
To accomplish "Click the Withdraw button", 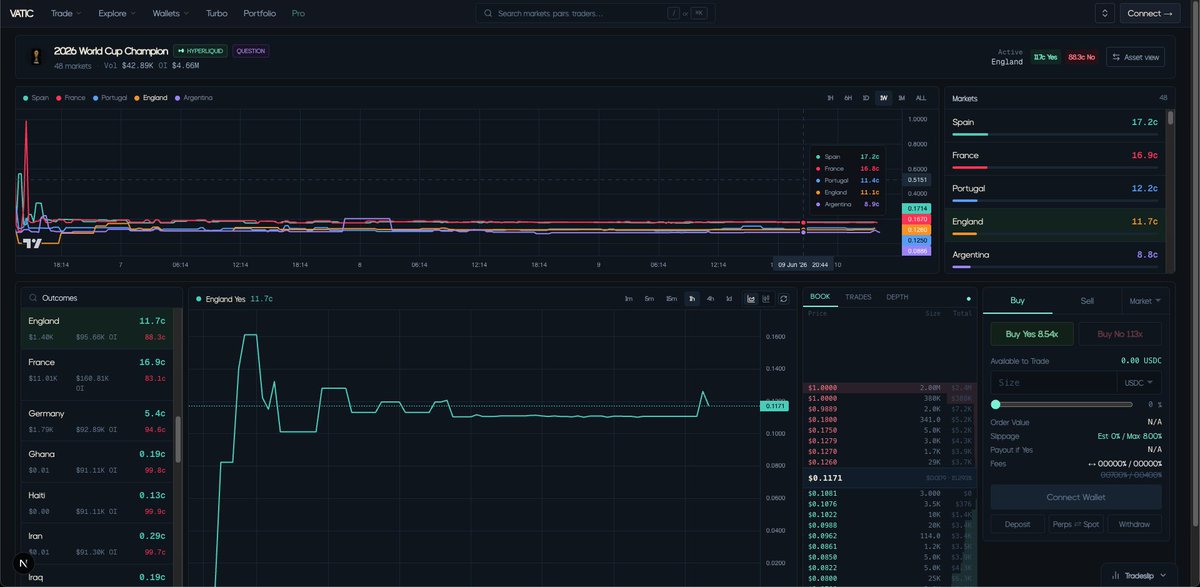I will [1135, 524].
